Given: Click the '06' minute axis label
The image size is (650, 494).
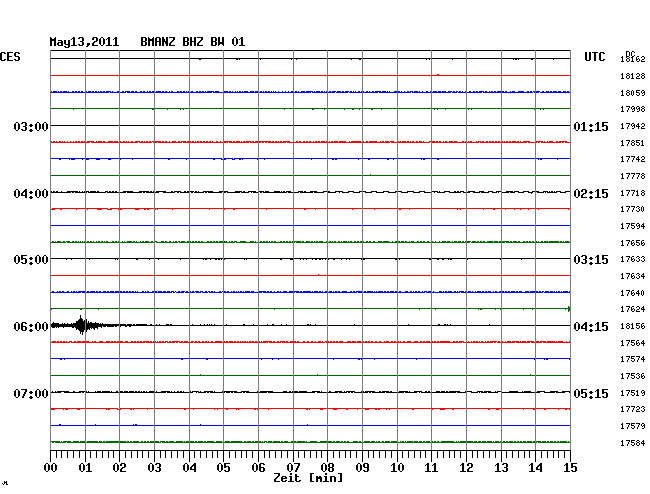Looking at the screenshot, I should click(258, 468).
